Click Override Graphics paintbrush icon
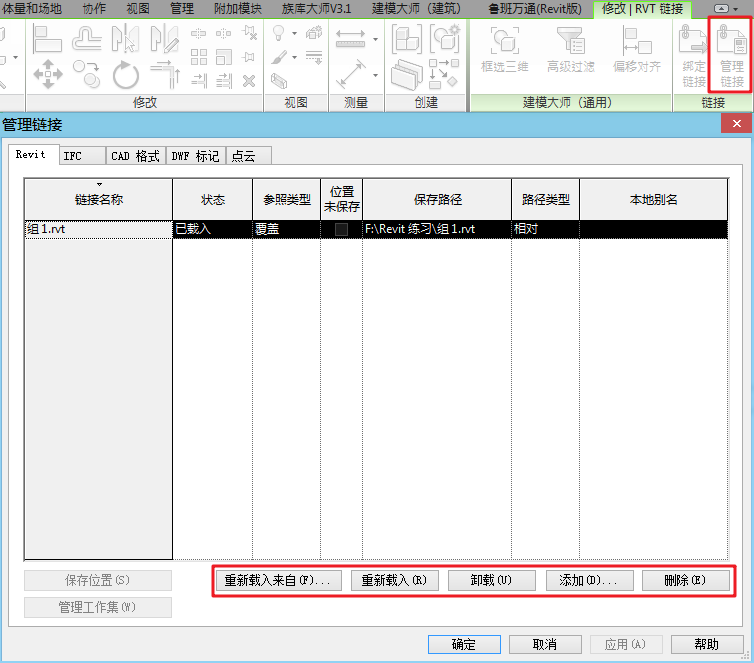This screenshot has height=663, width=754. point(278,58)
